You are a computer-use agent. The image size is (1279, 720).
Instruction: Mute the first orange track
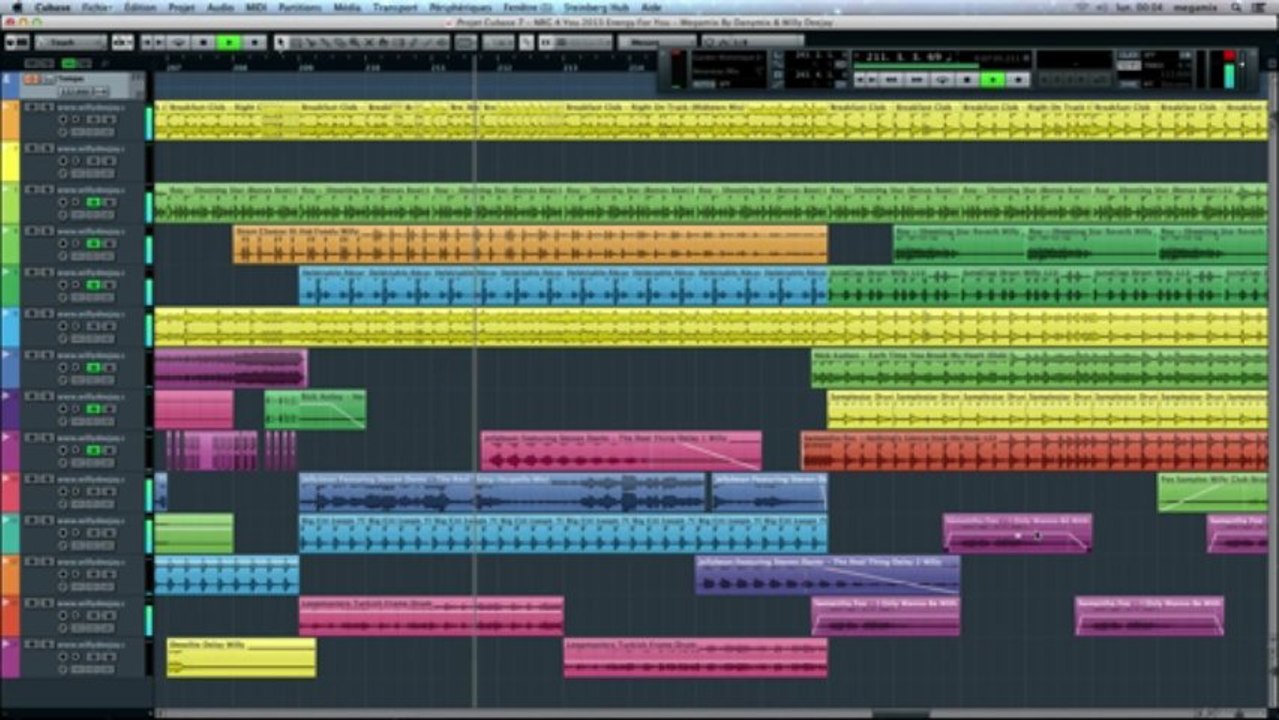pos(30,107)
